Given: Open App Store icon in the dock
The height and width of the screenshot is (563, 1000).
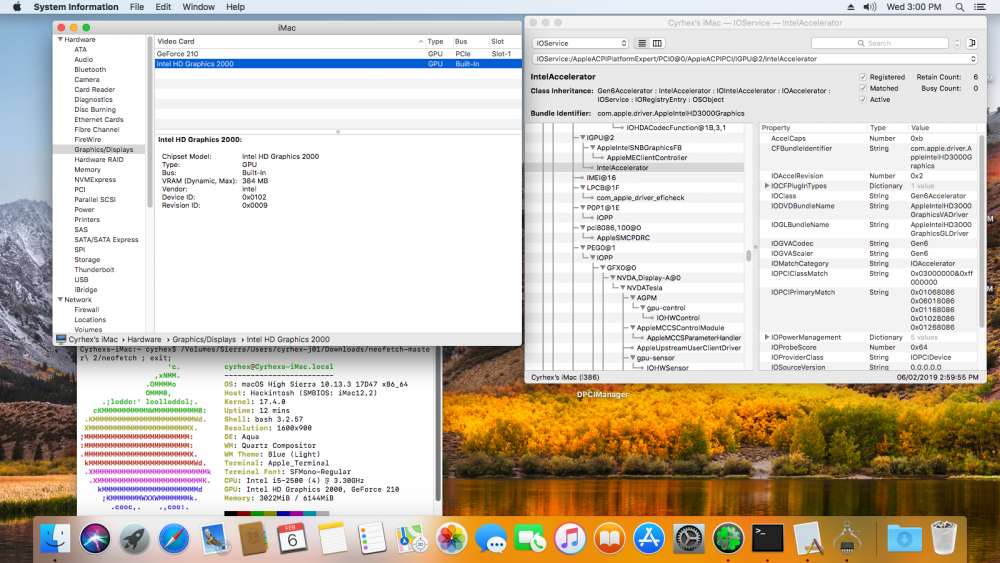Looking at the screenshot, I should click(649, 539).
